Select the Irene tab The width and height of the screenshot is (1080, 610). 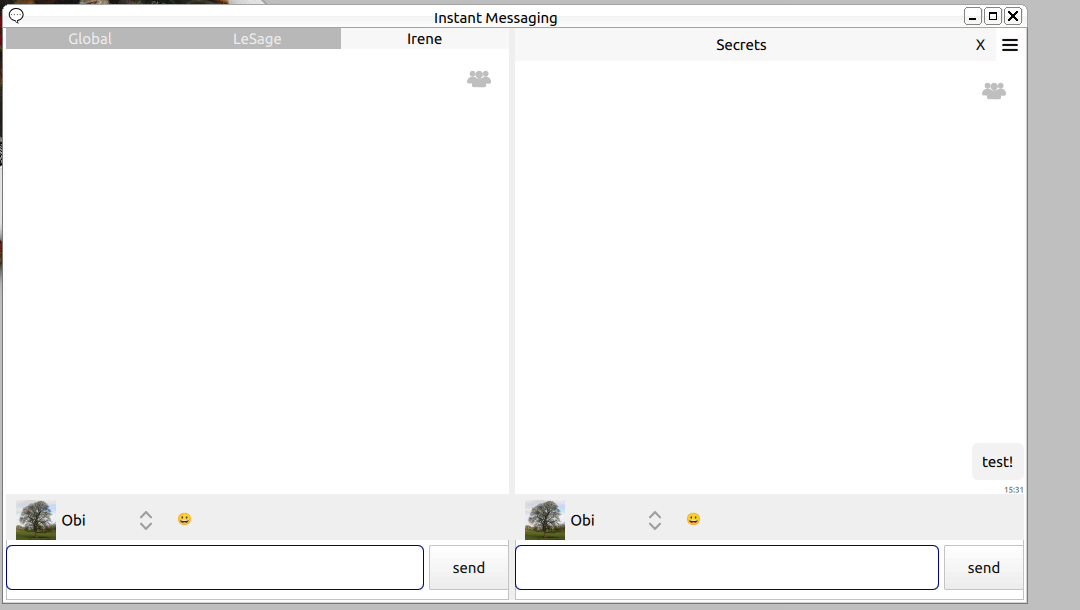click(424, 39)
